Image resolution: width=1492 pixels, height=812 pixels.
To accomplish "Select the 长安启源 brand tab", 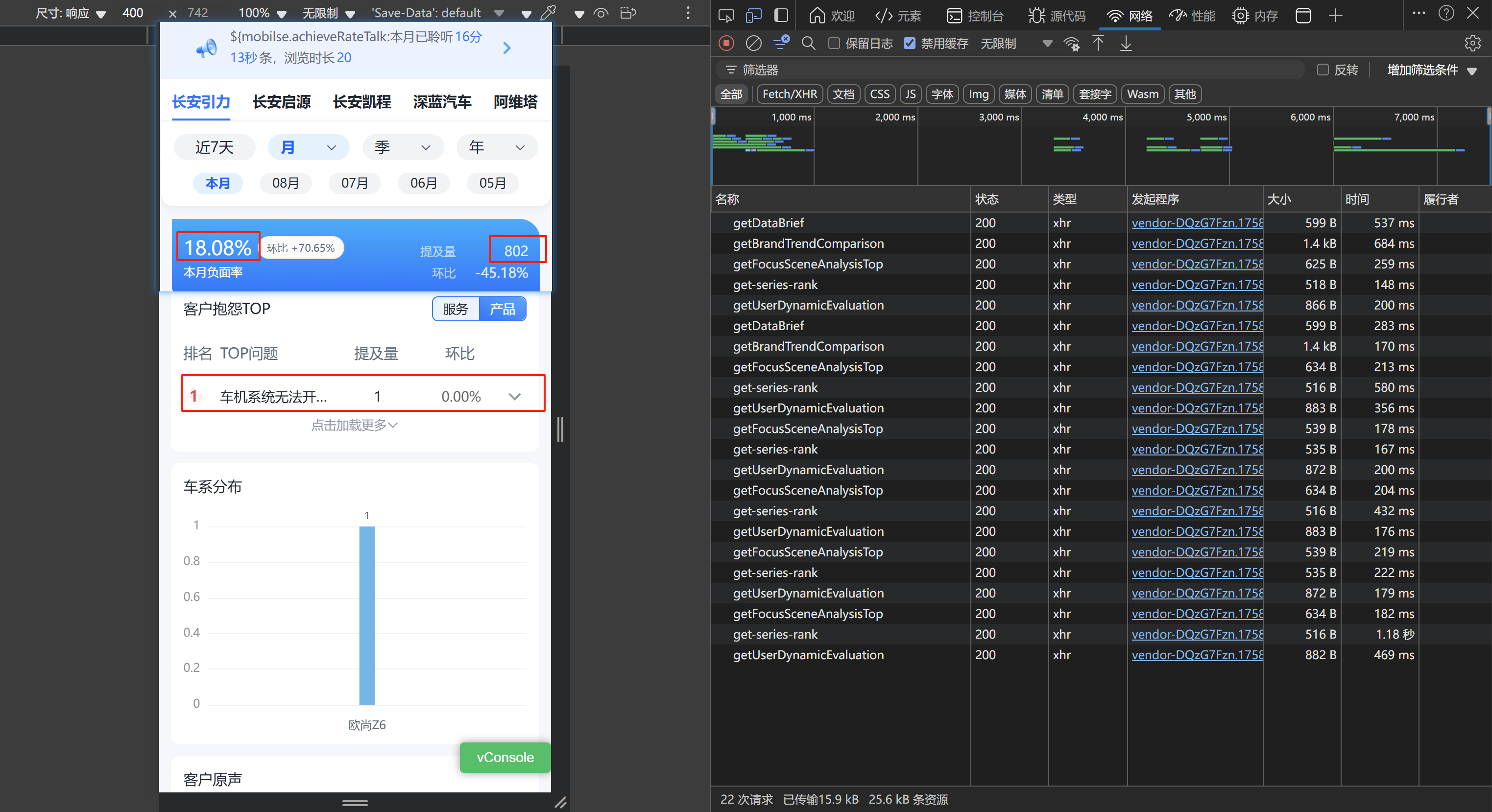I will [282, 102].
